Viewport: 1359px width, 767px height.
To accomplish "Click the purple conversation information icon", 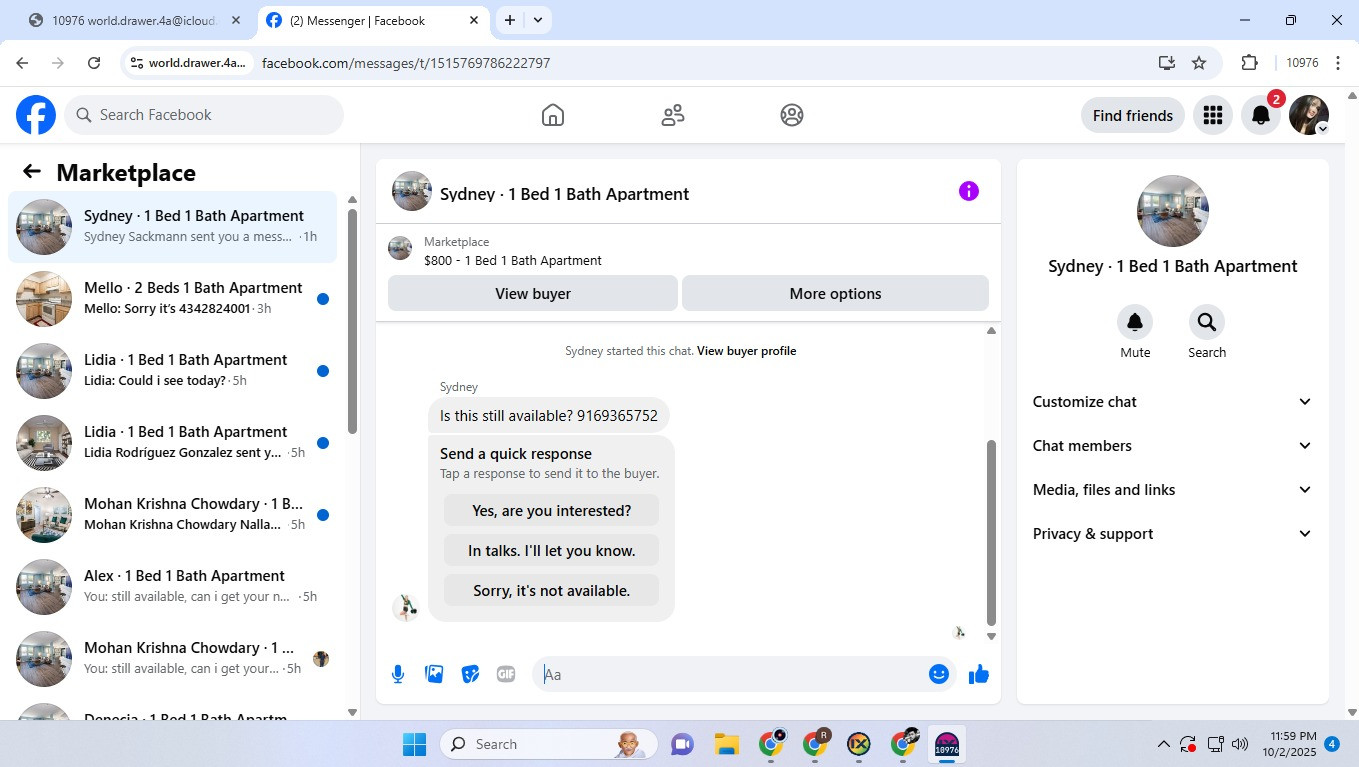I will pos(968,191).
